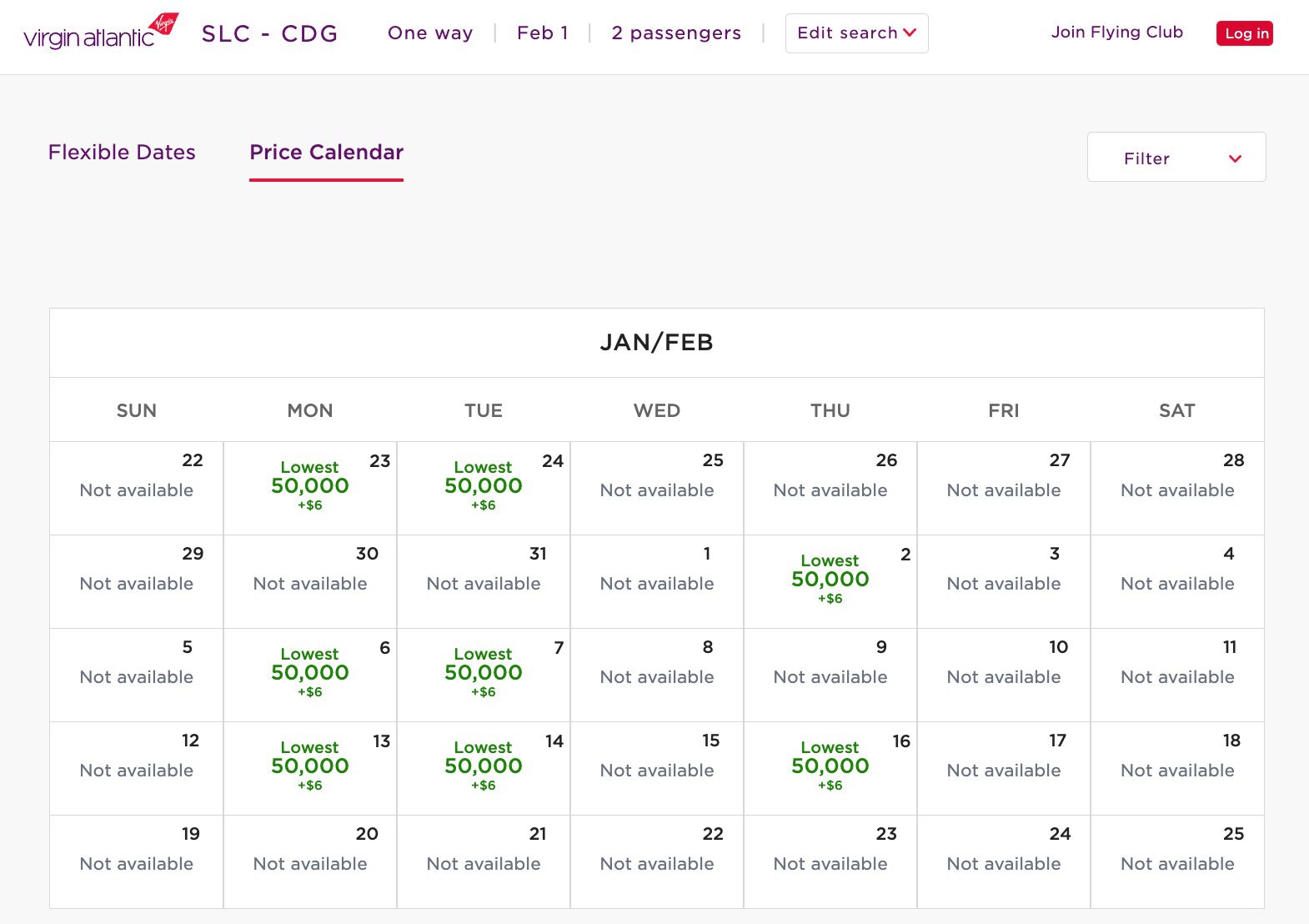Image resolution: width=1309 pixels, height=924 pixels.
Task: Click the Feb 1 date label
Action: click(x=543, y=33)
